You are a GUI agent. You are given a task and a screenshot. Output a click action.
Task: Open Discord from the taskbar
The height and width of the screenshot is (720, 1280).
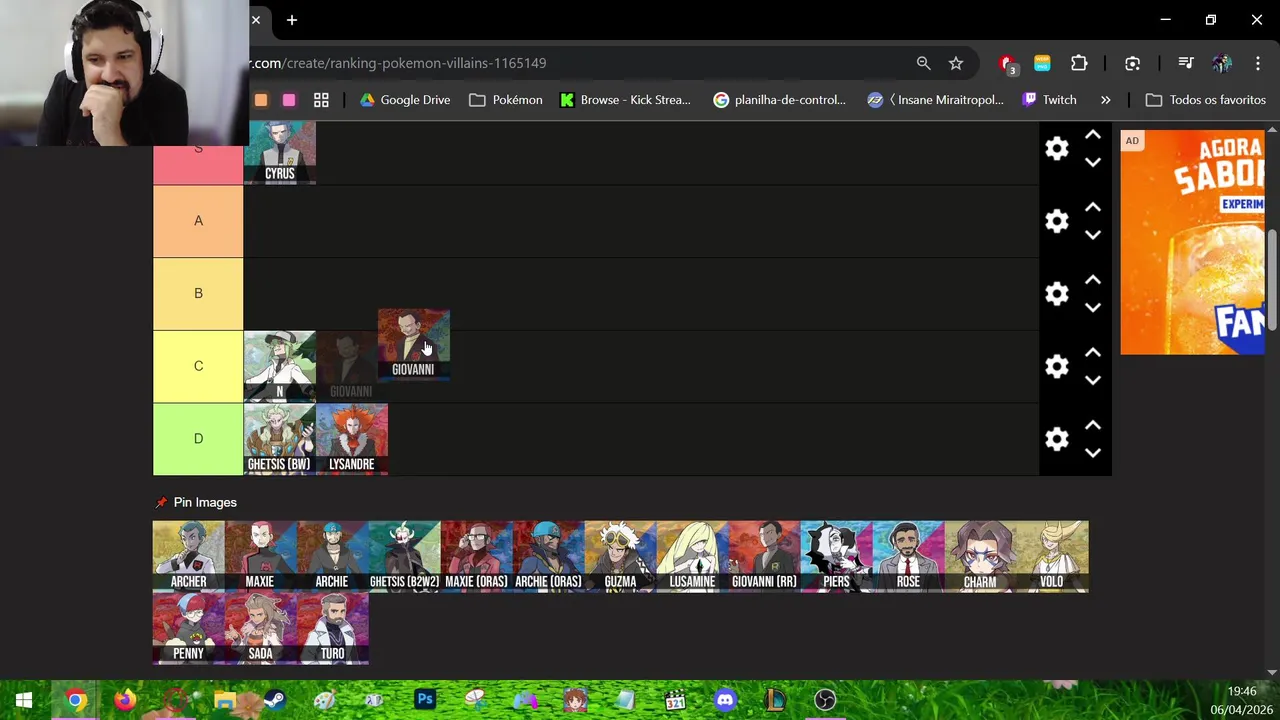[725, 700]
